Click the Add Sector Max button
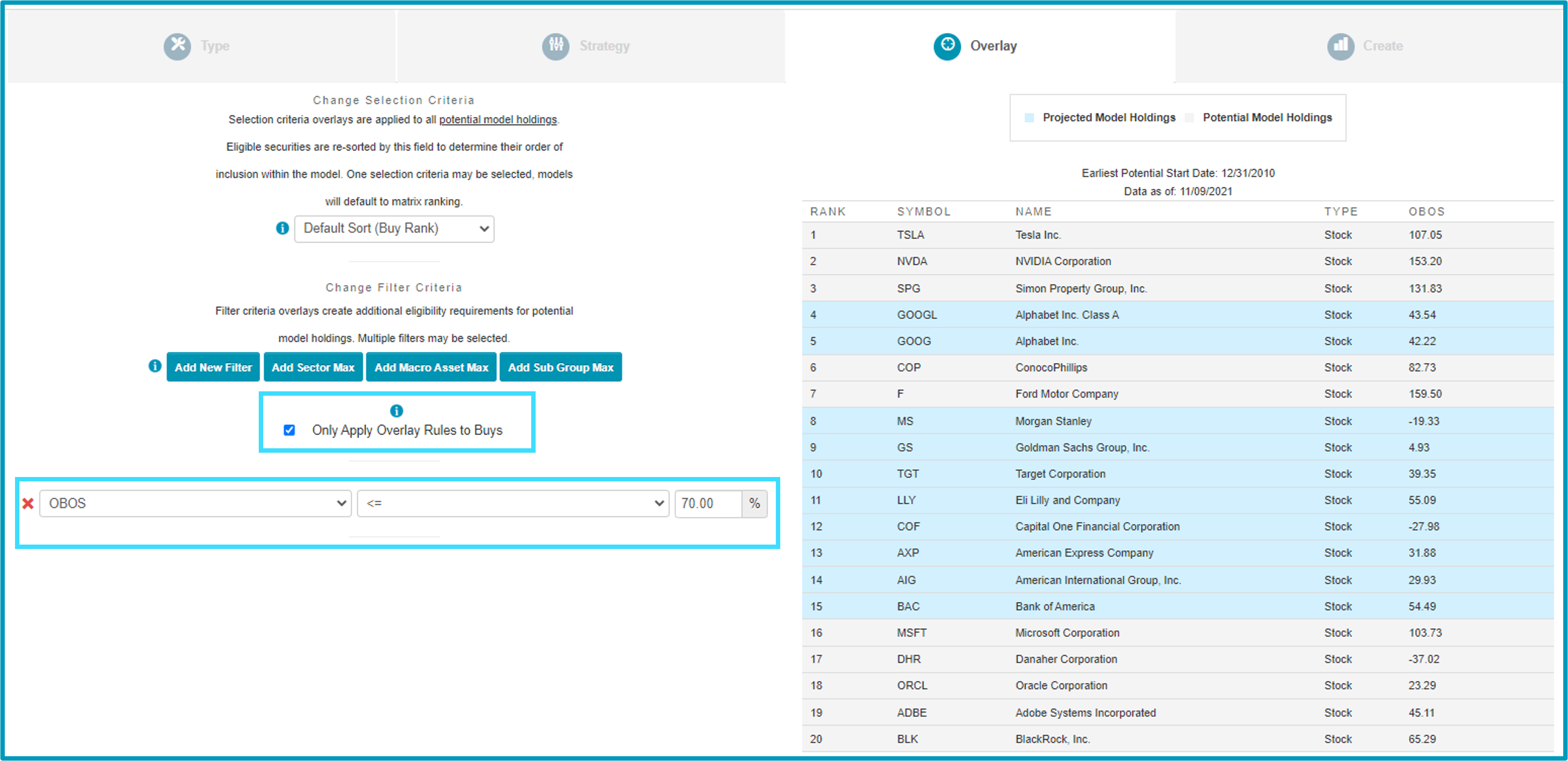This screenshot has width=1568, height=761. pos(313,367)
